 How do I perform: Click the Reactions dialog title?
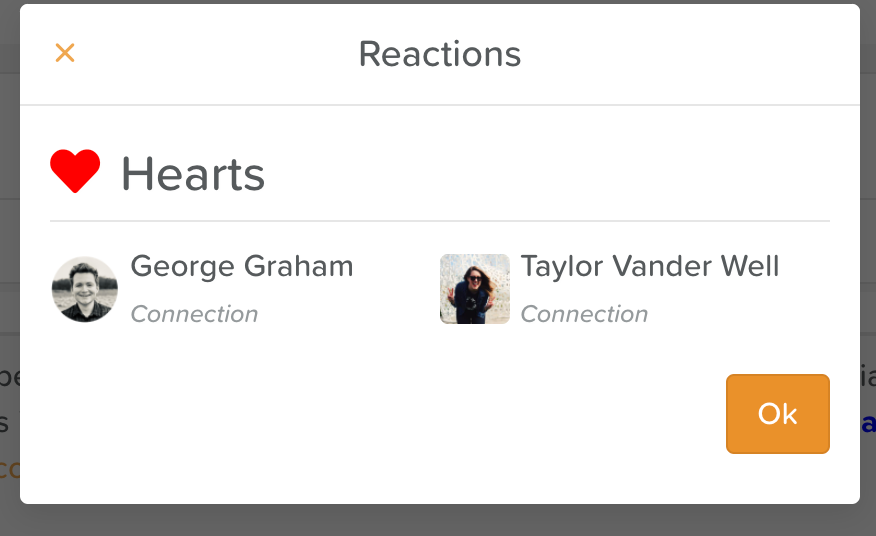(440, 53)
